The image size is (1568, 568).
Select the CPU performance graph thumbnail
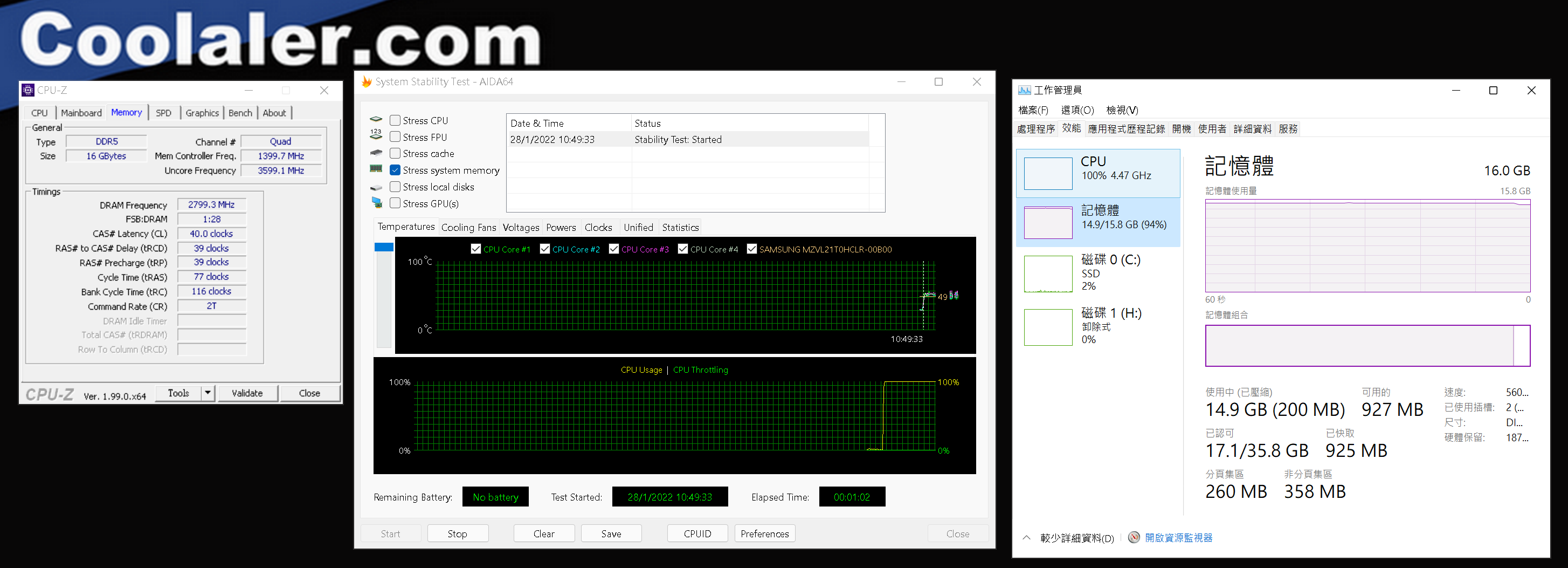tap(1048, 174)
